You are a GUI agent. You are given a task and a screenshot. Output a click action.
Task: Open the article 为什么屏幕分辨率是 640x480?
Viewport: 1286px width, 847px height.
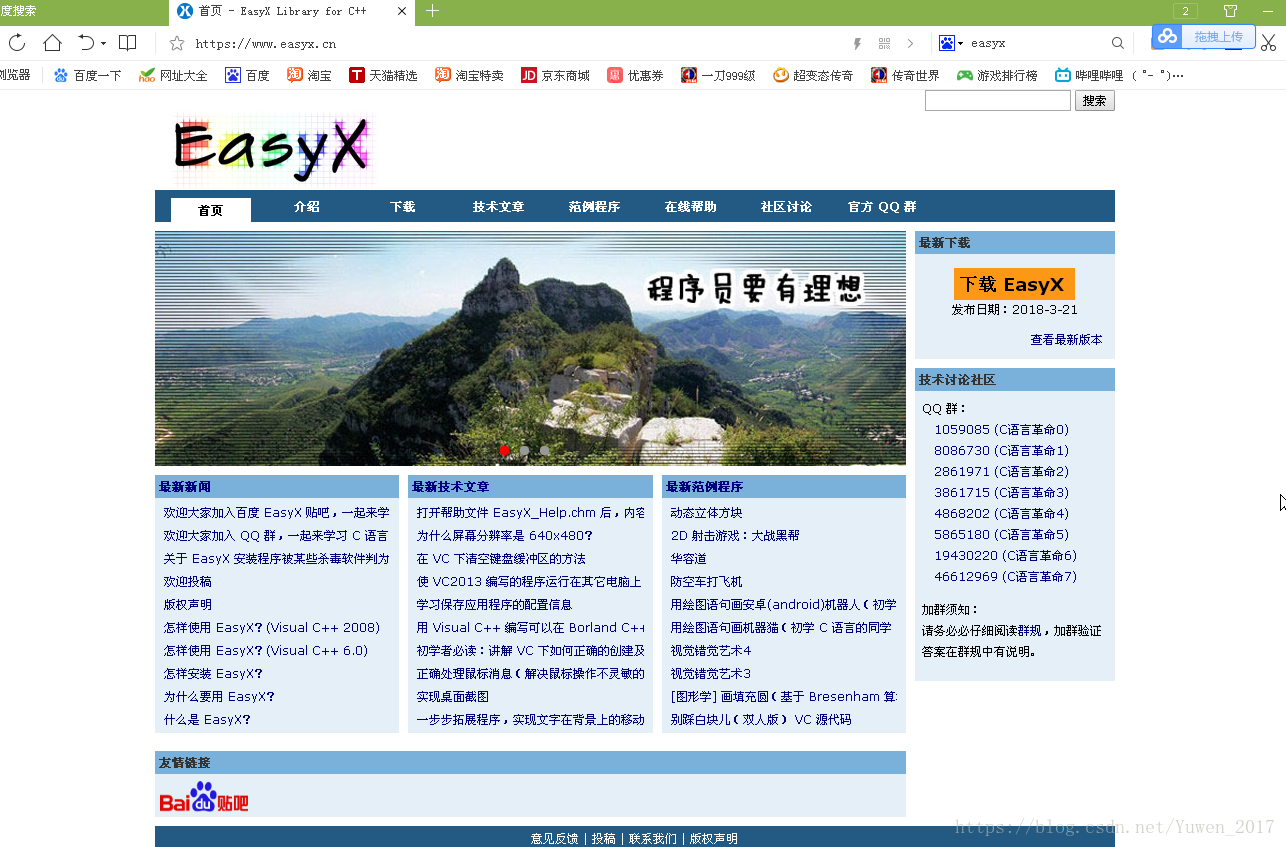tap(505, 536)
